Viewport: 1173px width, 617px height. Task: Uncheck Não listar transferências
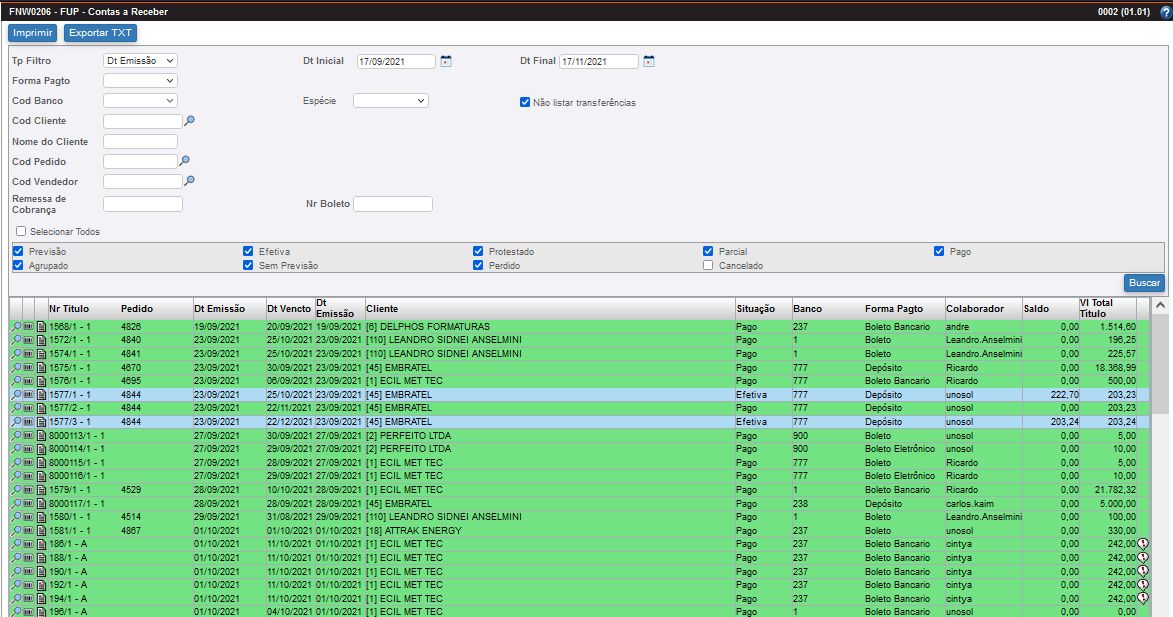click(525, 102)
